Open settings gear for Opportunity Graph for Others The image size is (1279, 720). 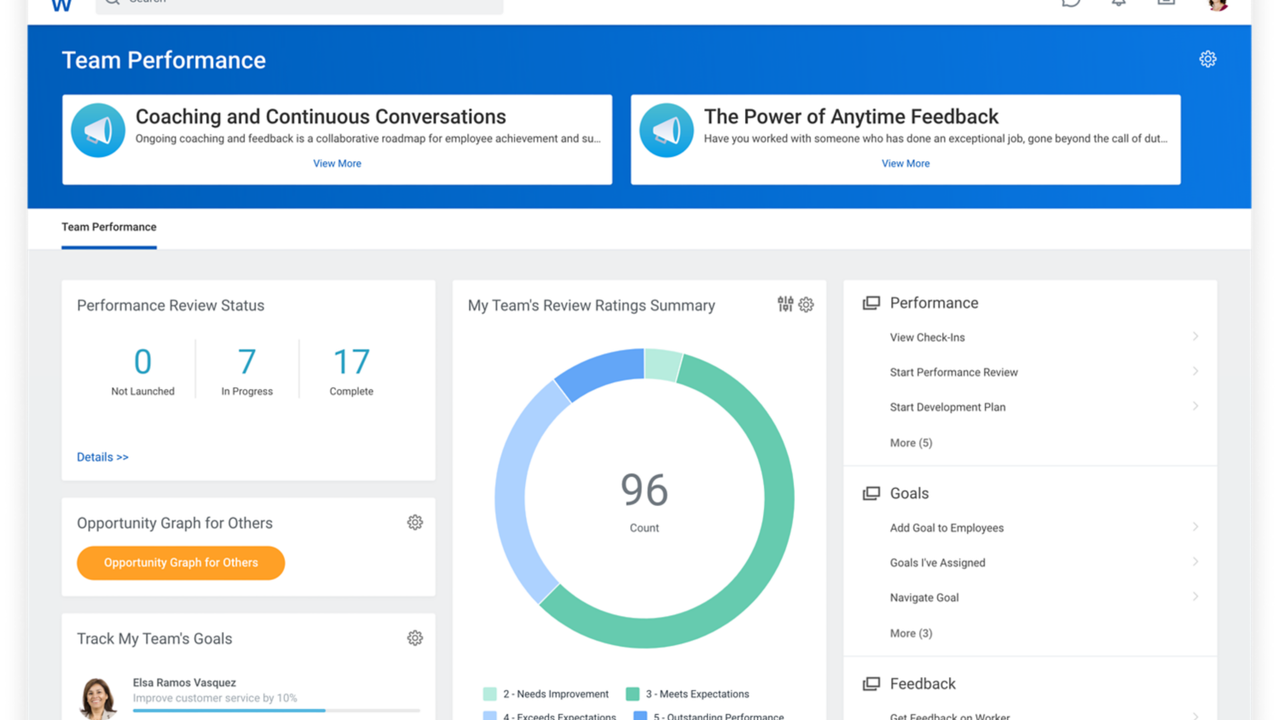415,522
